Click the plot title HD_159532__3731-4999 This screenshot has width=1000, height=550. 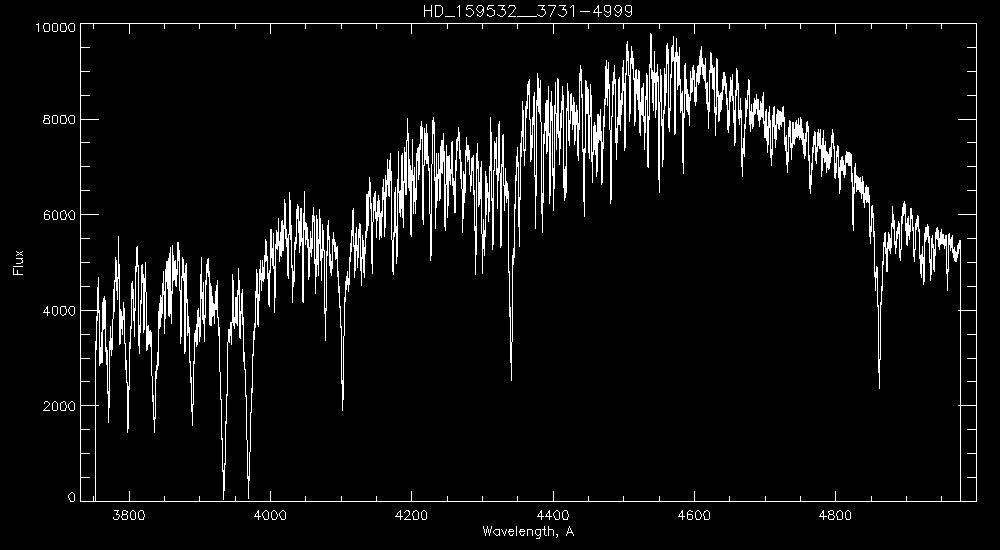point(527,11)
